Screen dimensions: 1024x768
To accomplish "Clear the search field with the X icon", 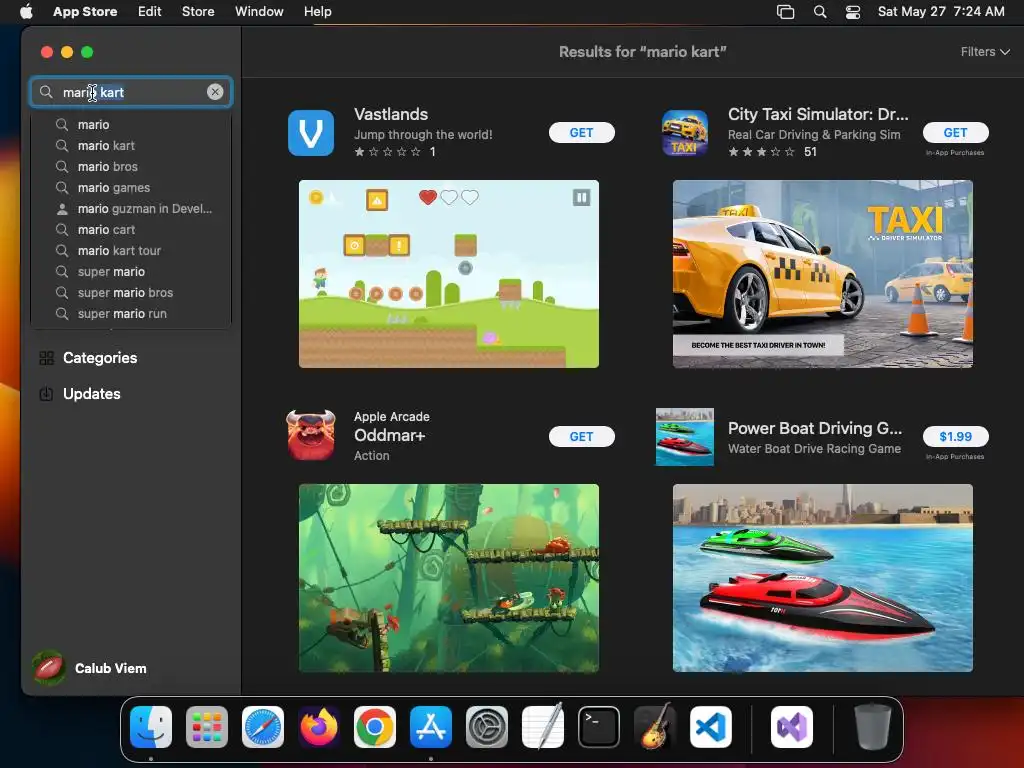I will (215, 92).
